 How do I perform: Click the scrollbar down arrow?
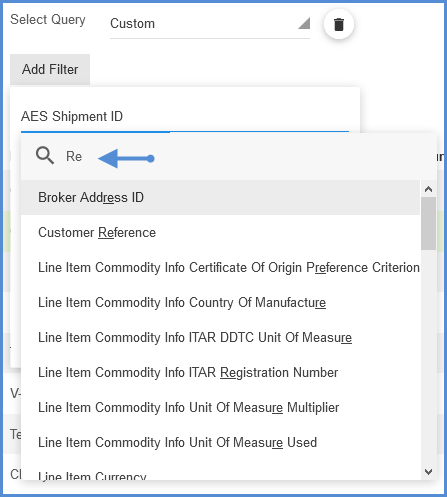(428, 472)
